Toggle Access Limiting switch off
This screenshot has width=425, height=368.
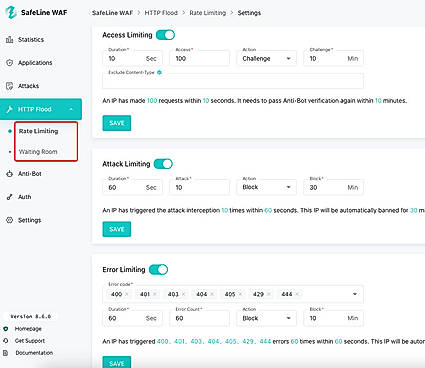point(165,35)
